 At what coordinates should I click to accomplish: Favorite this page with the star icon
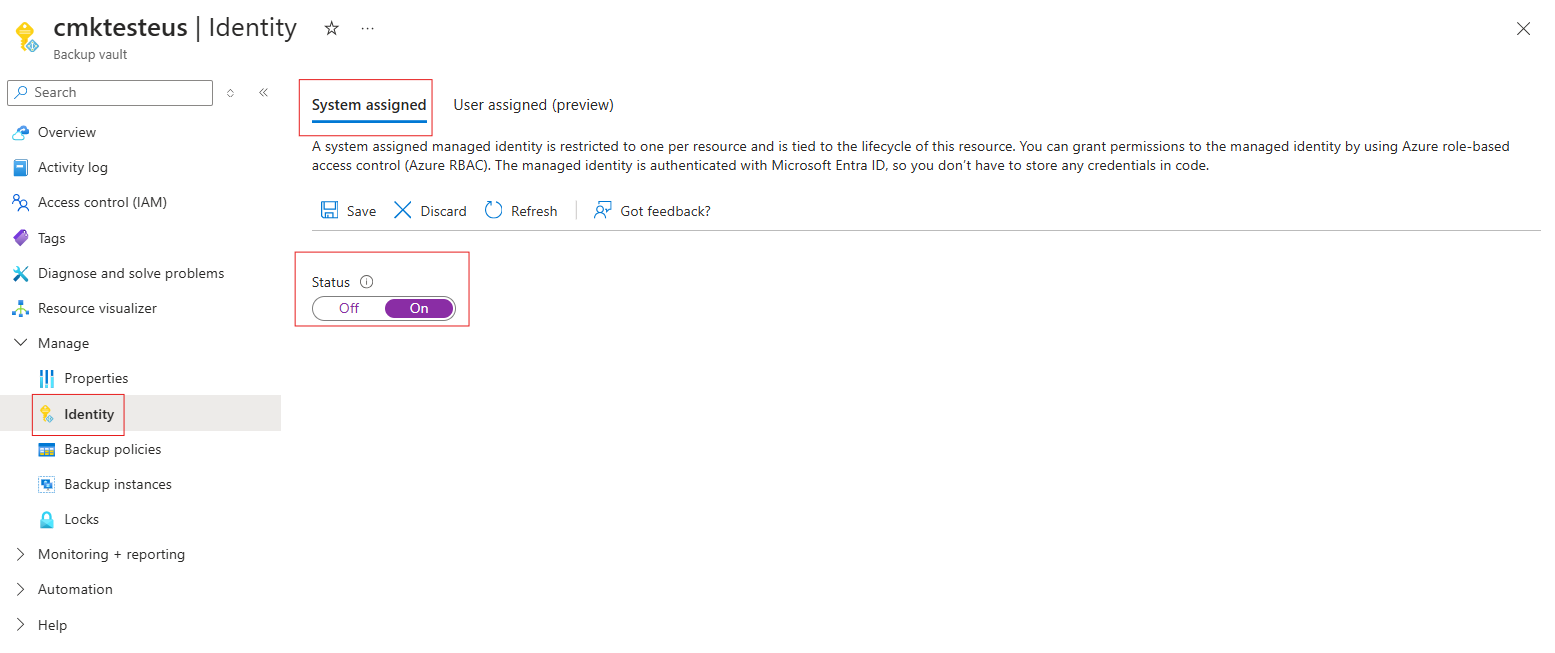click(332, 29)
